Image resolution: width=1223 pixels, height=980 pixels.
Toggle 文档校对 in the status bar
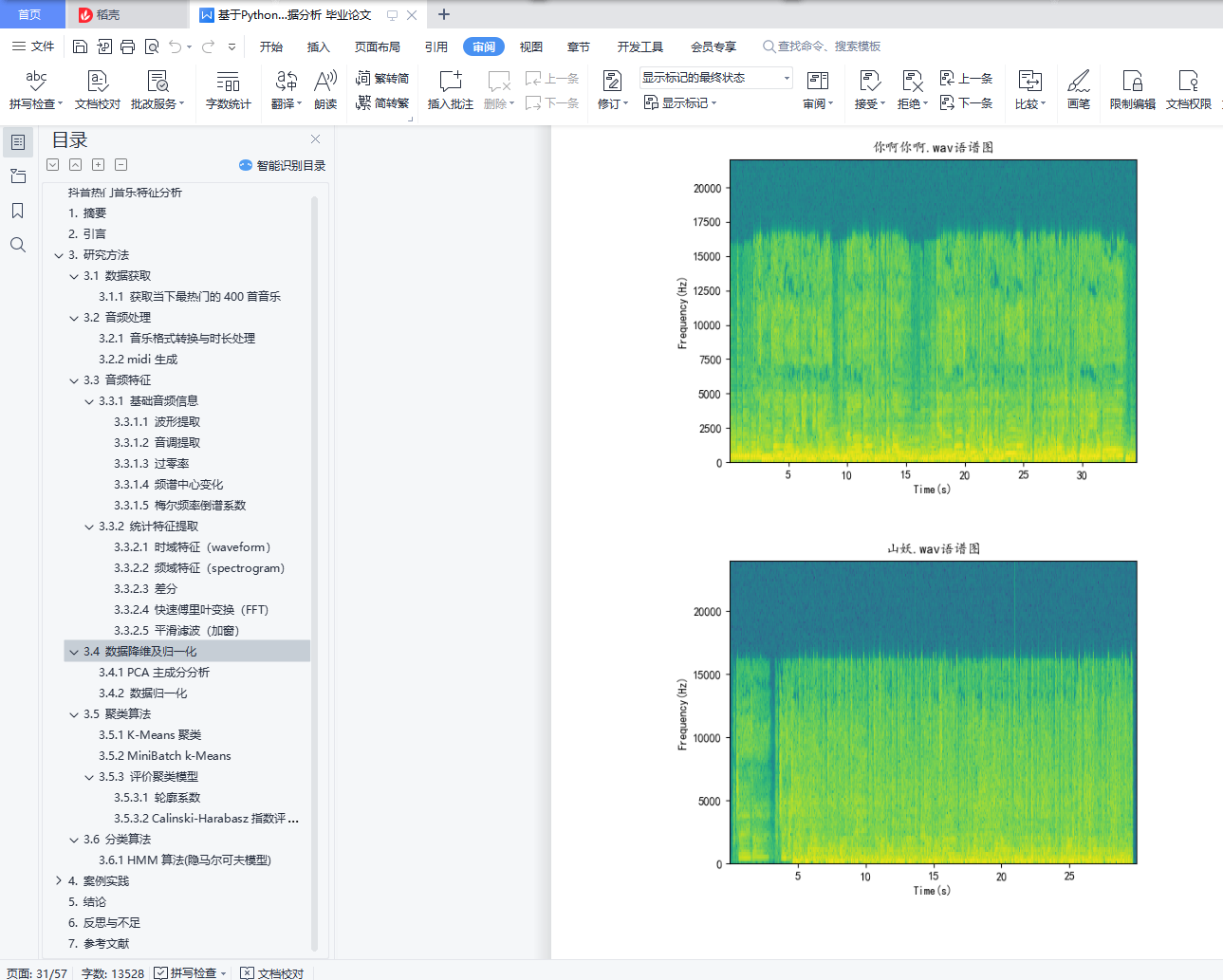click(x=272, y=973)
